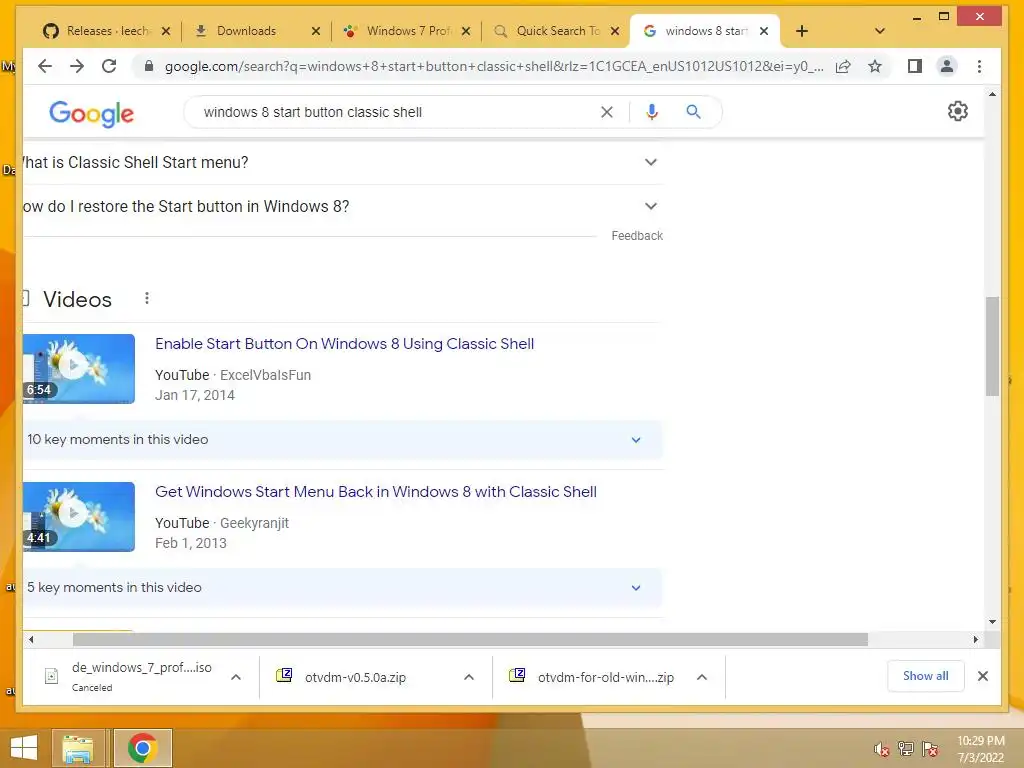Click the ExcelVbaIsFun channel text
The height and width of the screenshot is (768, 1024).
coord(265,375)
